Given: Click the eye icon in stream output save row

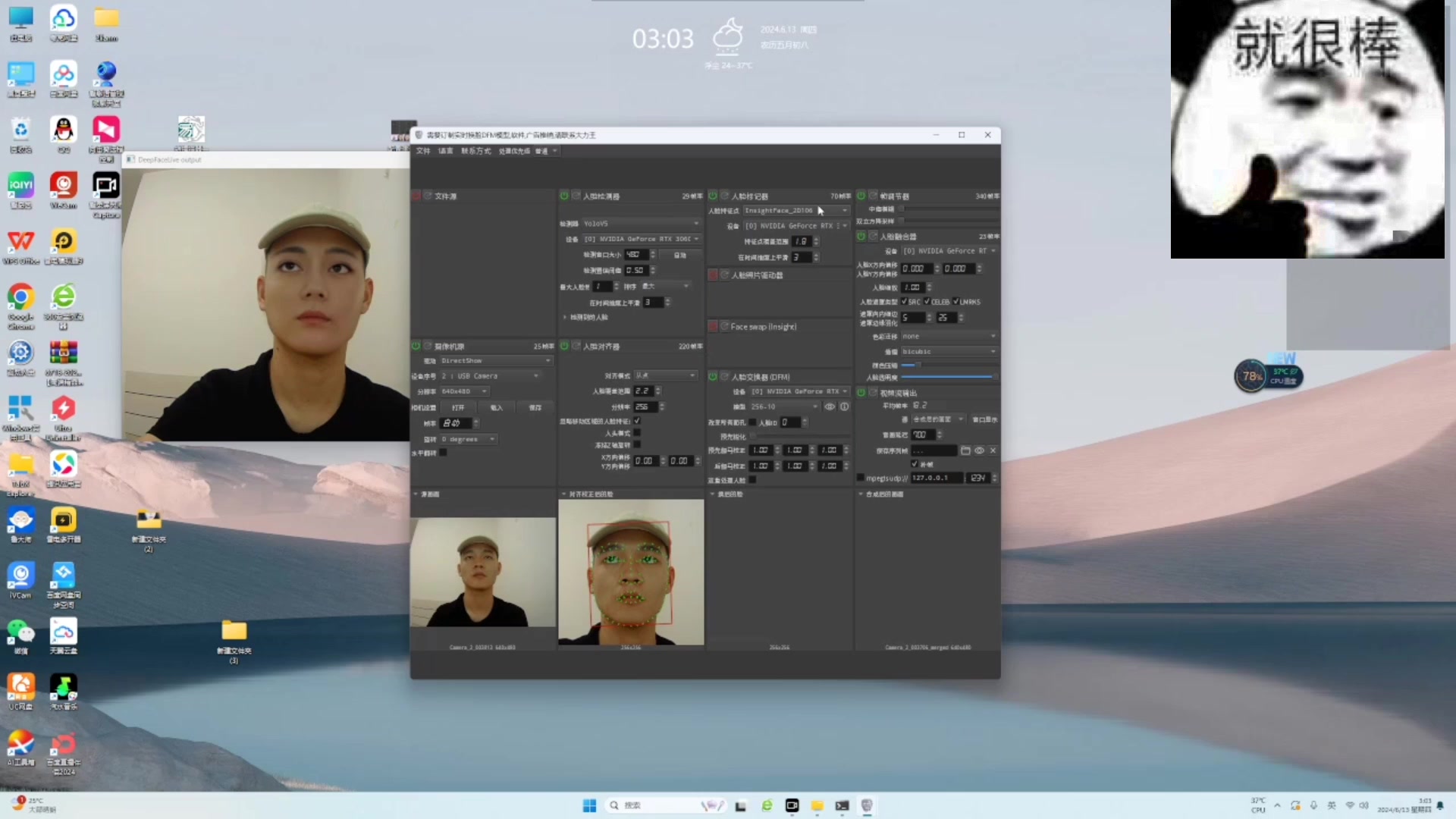Looking at the screenshot, I should (x=979, y=450).
